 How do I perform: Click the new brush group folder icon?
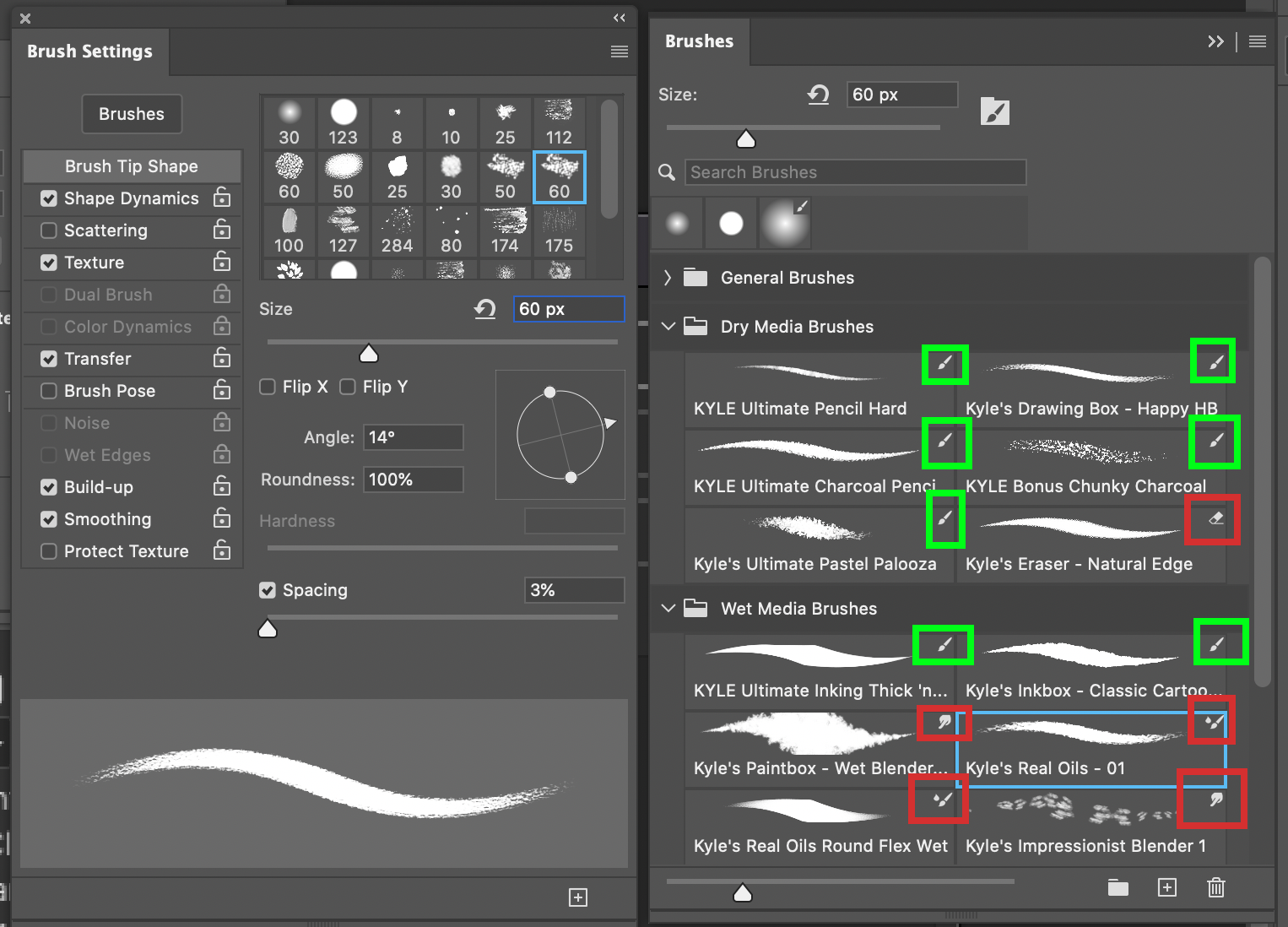click(x=1118, y=887)
